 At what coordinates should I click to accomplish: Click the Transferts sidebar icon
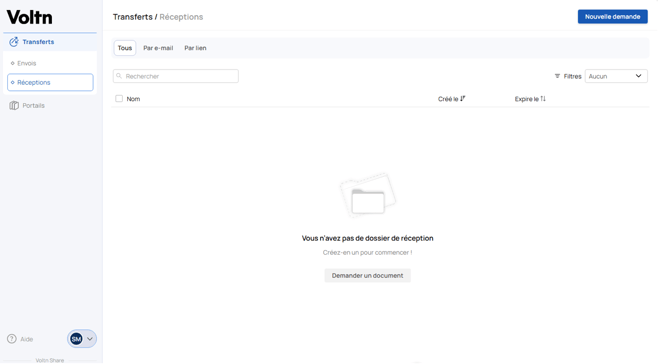[14, 42]
